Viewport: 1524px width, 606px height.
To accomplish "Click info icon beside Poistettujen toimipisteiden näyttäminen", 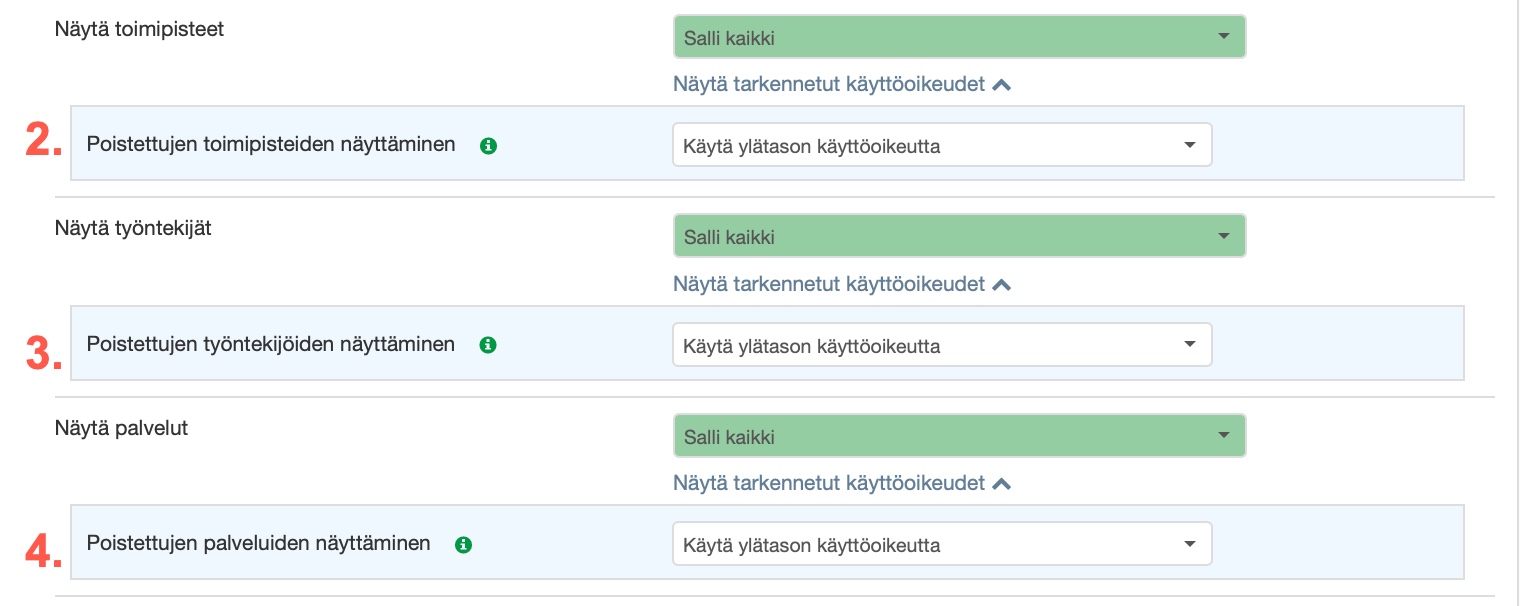I will (488, 146).
